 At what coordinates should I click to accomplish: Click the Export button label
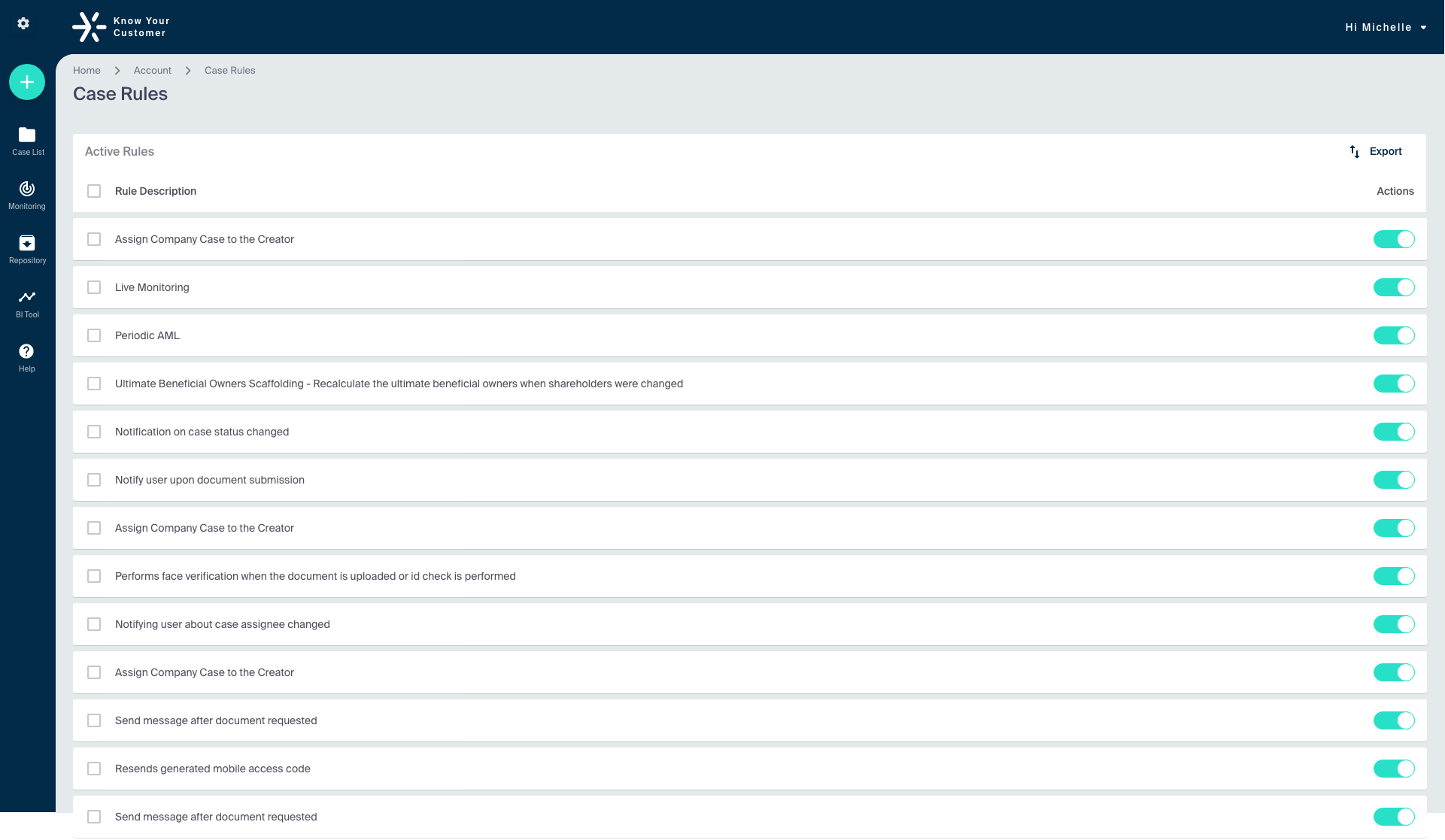click(1386, 151)
